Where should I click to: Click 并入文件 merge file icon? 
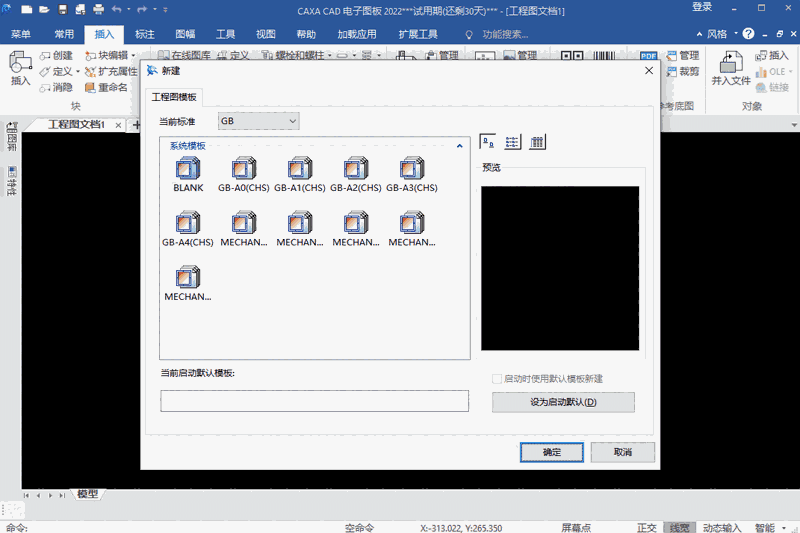coord(731,68)
